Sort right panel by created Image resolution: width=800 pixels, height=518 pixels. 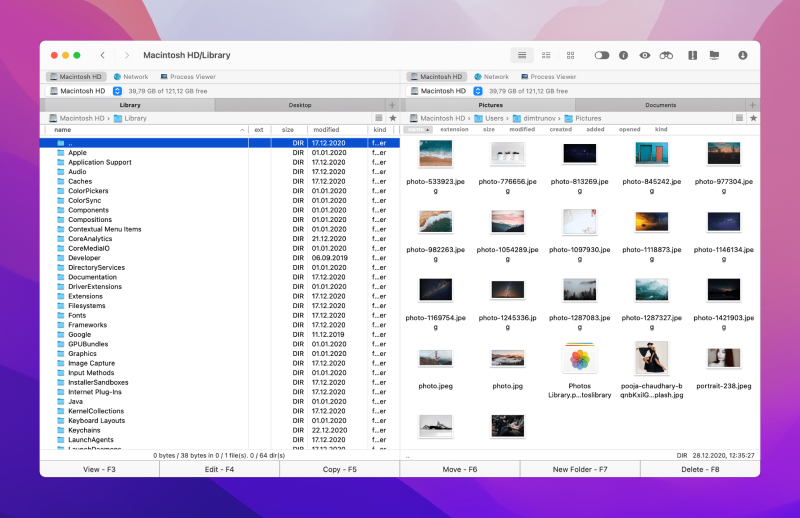pos(560,130)
